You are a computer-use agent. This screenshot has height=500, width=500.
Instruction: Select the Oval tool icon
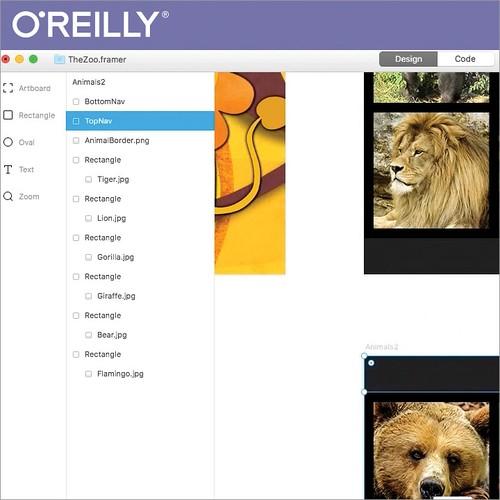pyautogui.click(x=8, y=142)
